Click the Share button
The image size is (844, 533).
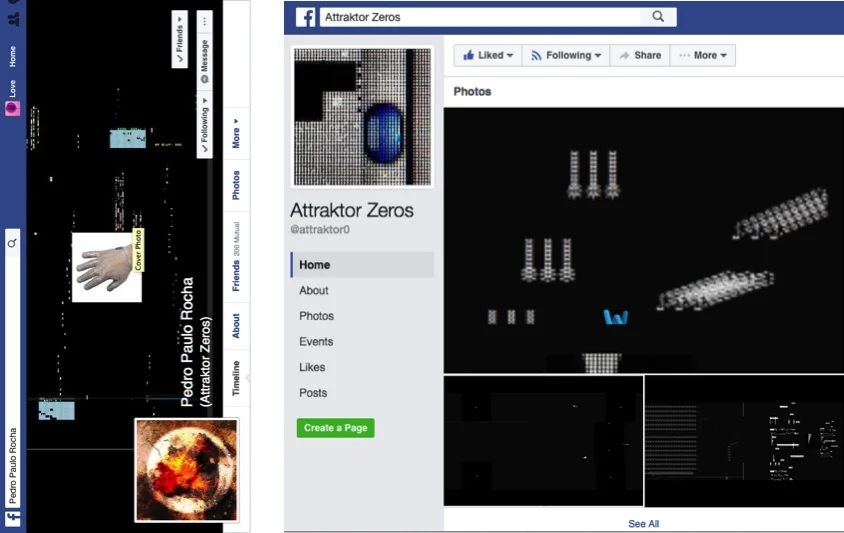(x=640, y=55)
